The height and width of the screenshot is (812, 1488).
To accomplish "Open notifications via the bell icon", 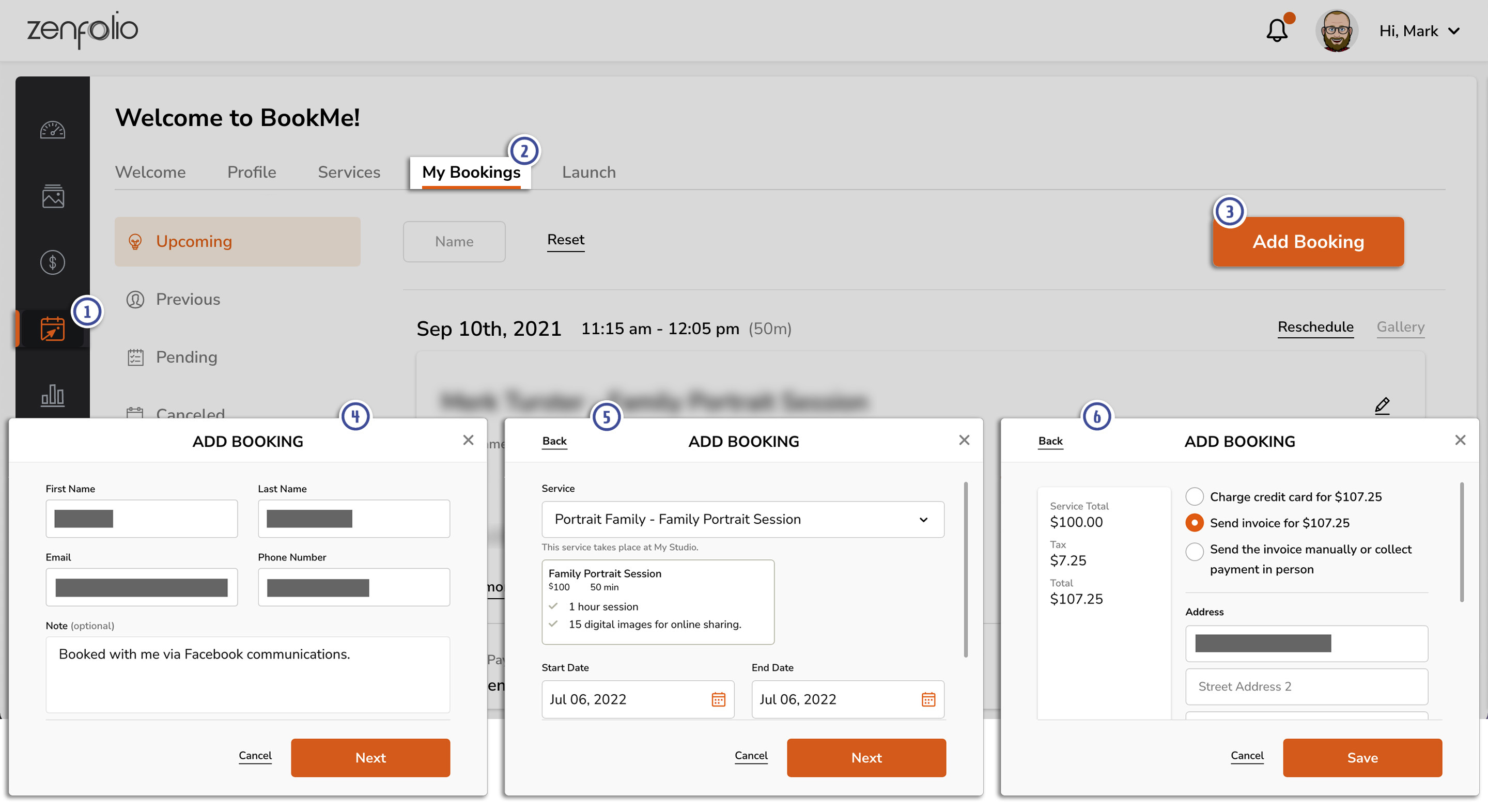I will point(1277,30).
